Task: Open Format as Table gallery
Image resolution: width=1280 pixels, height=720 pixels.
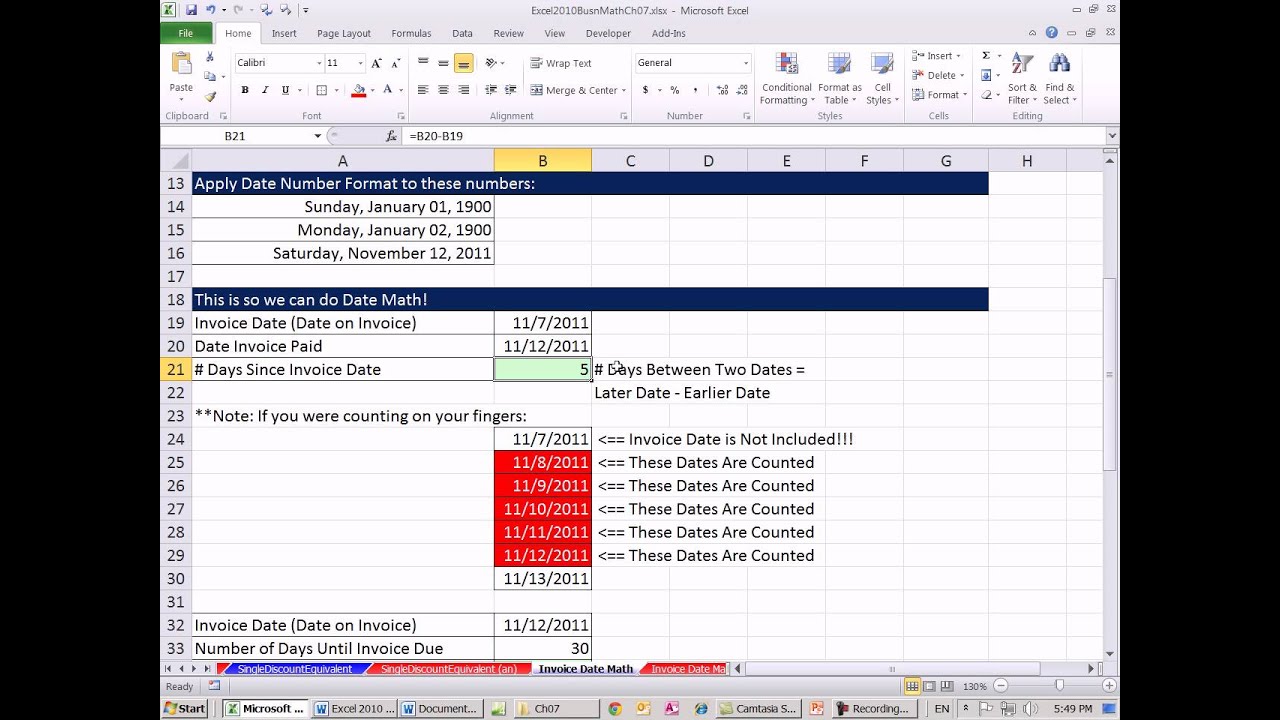Action: 839,78
